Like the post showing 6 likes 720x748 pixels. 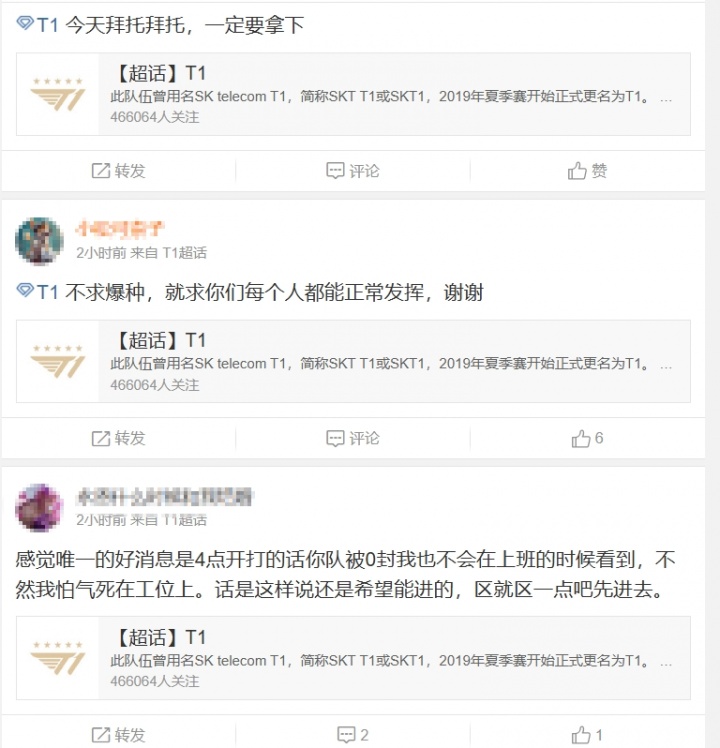coord(587,438)
